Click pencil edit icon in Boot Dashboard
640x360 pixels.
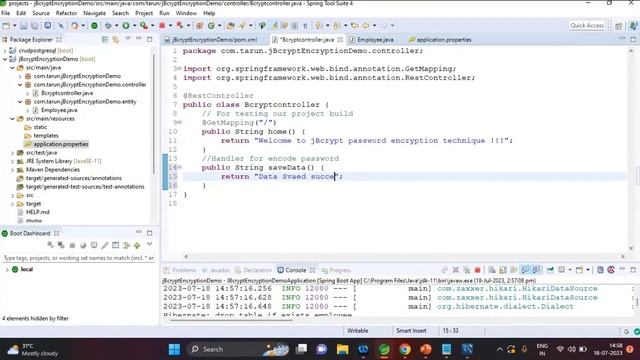(x=105, y=245)
